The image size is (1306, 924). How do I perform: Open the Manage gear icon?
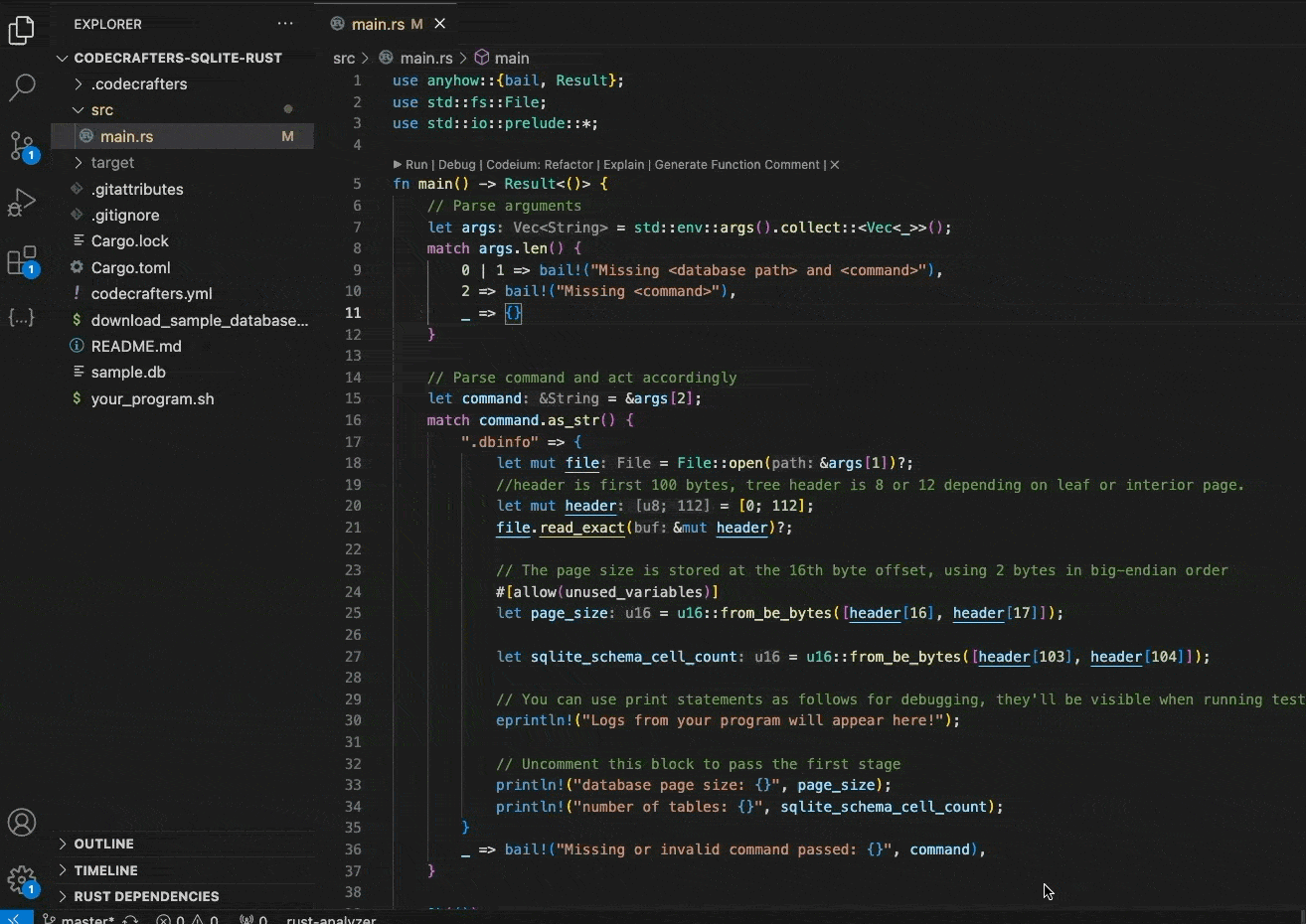pos(22,879)
